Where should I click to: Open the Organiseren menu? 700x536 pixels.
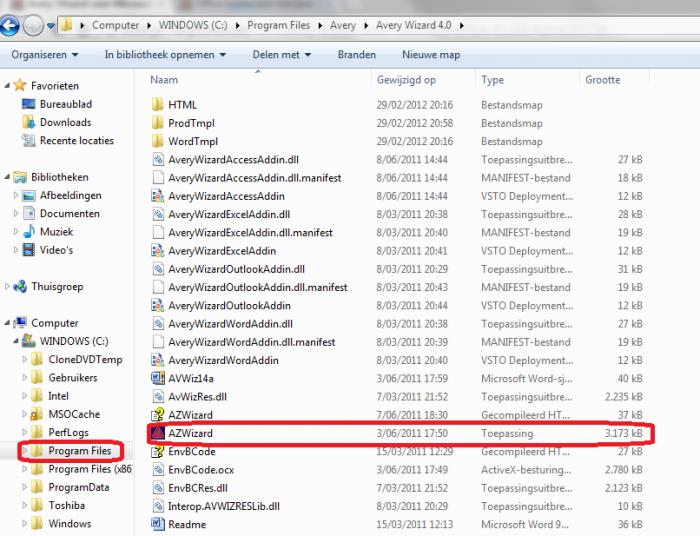45,55
